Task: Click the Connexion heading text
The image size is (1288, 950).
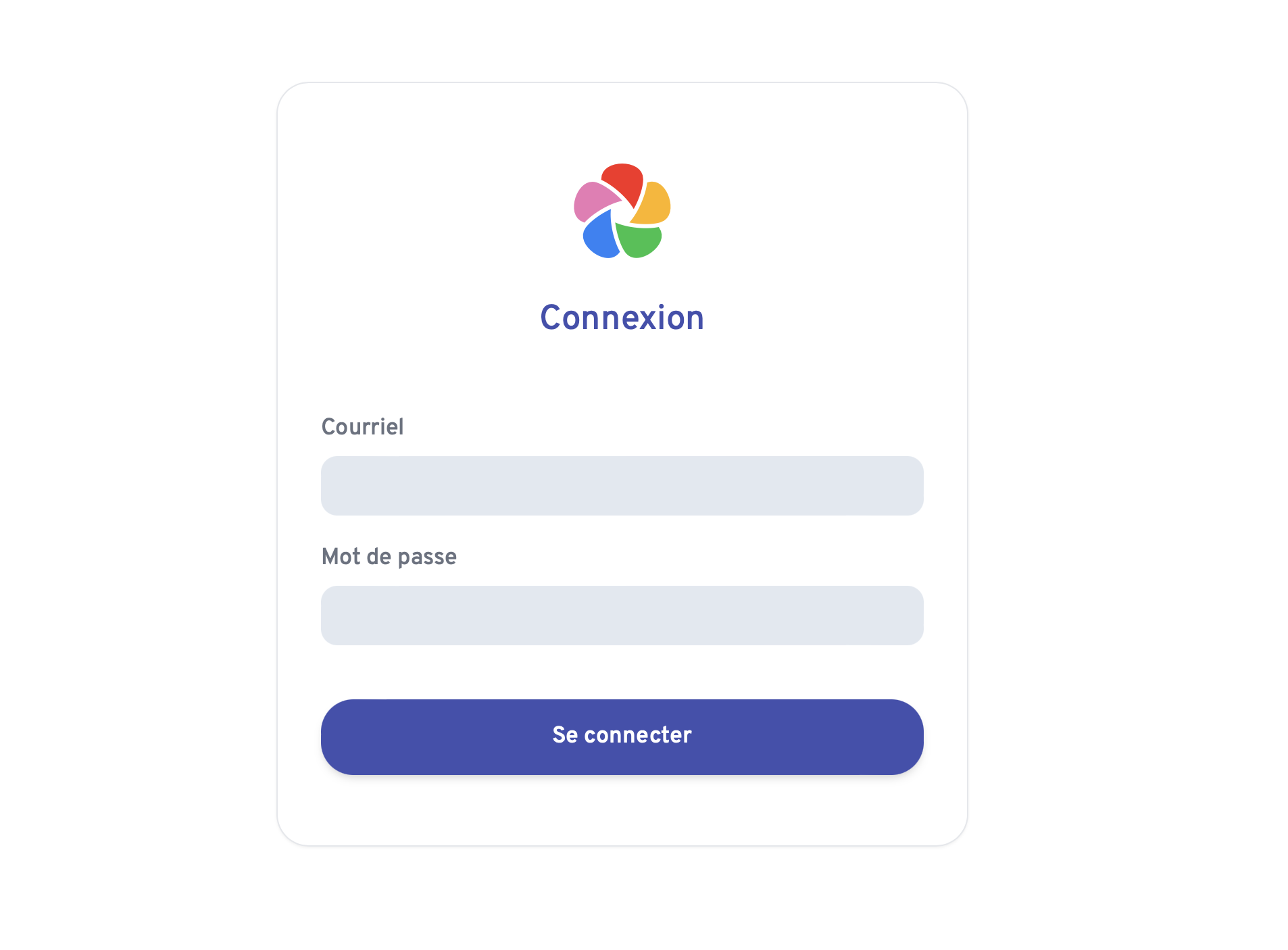Action: [622, 318]
